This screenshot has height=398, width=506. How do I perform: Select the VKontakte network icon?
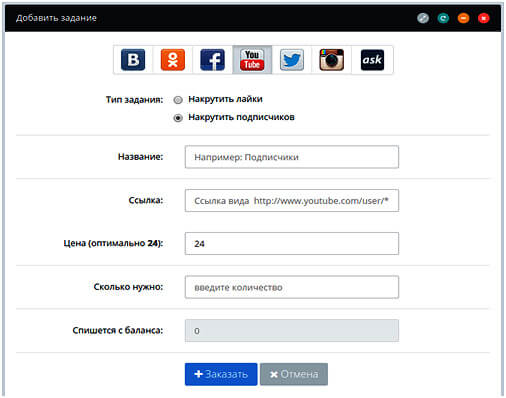coord(133,60)
